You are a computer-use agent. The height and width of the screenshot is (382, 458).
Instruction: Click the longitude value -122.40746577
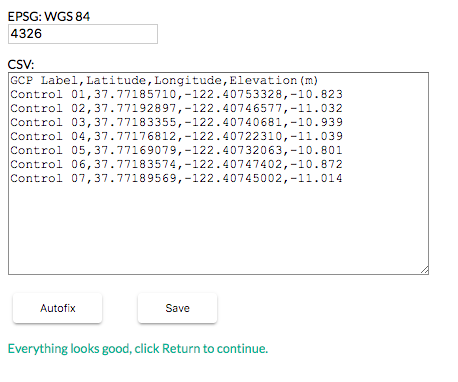tap(233, 108)
